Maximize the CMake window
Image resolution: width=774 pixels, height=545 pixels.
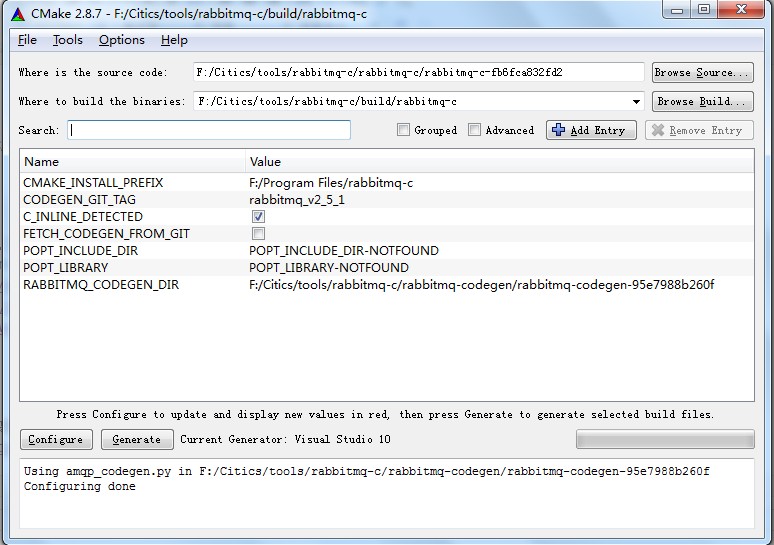coord(704,10)
